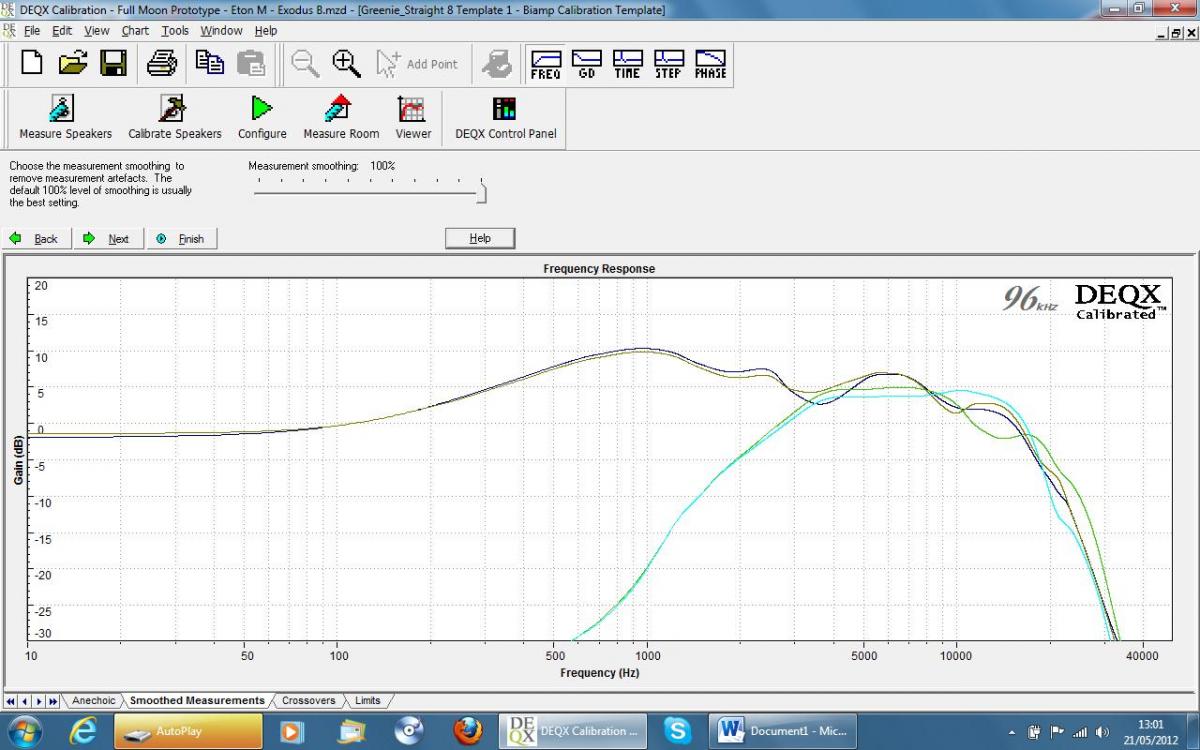Viewport: 1200px width, 750px height.
Task: Open Configure with green arrow icon
Action: click(262, 118)
